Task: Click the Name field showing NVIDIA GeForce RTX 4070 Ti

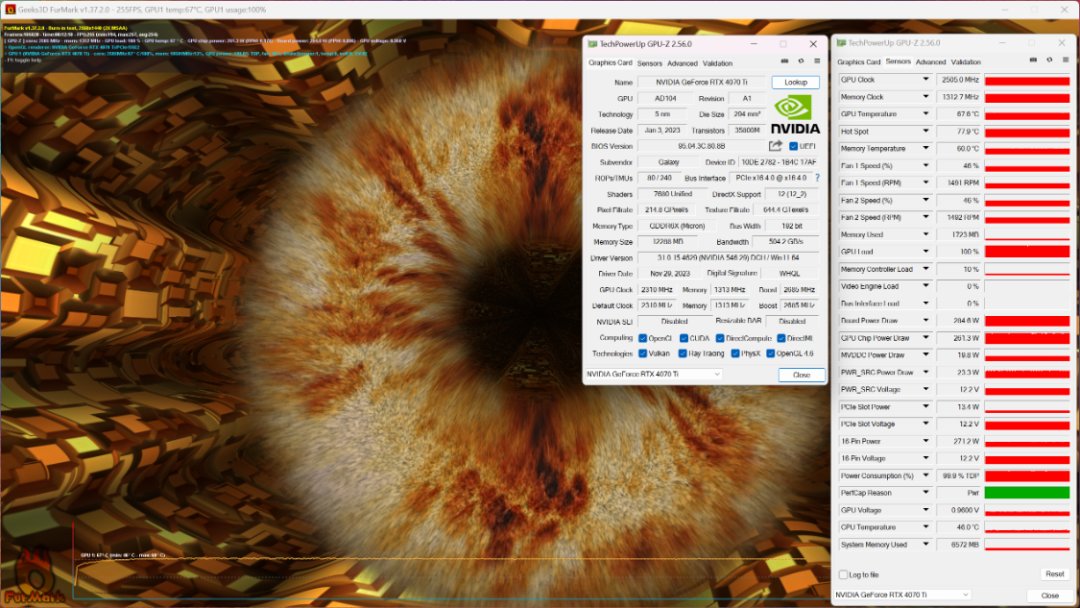Action: click(x=701, y=82)
